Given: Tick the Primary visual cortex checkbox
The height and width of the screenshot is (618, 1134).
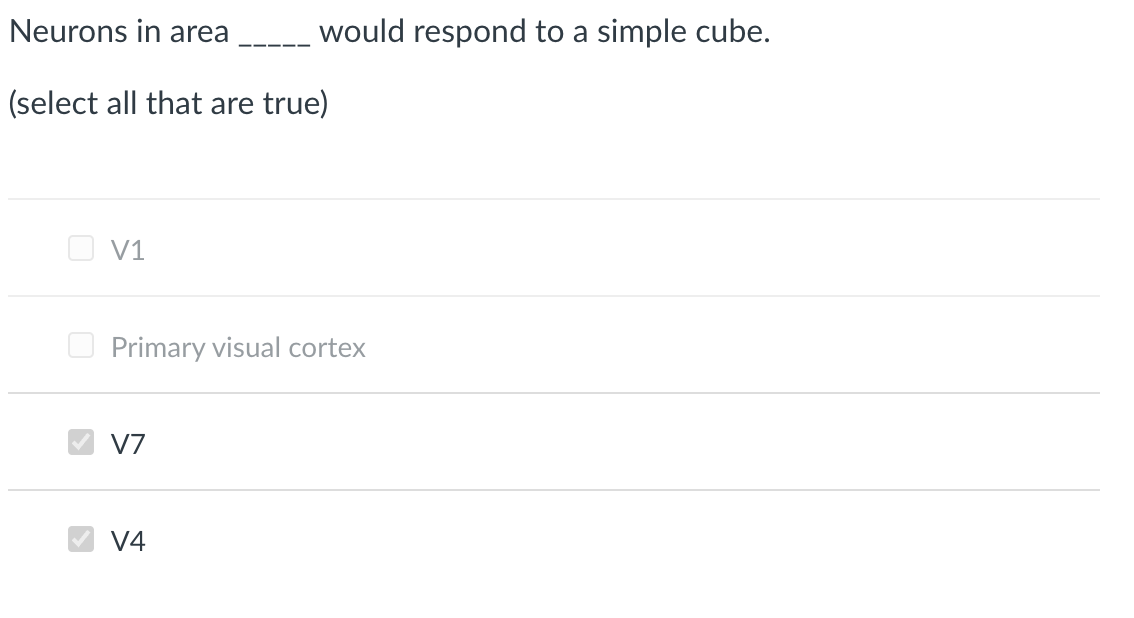Looking at the screenshot, I should click(x=81, y=345).
